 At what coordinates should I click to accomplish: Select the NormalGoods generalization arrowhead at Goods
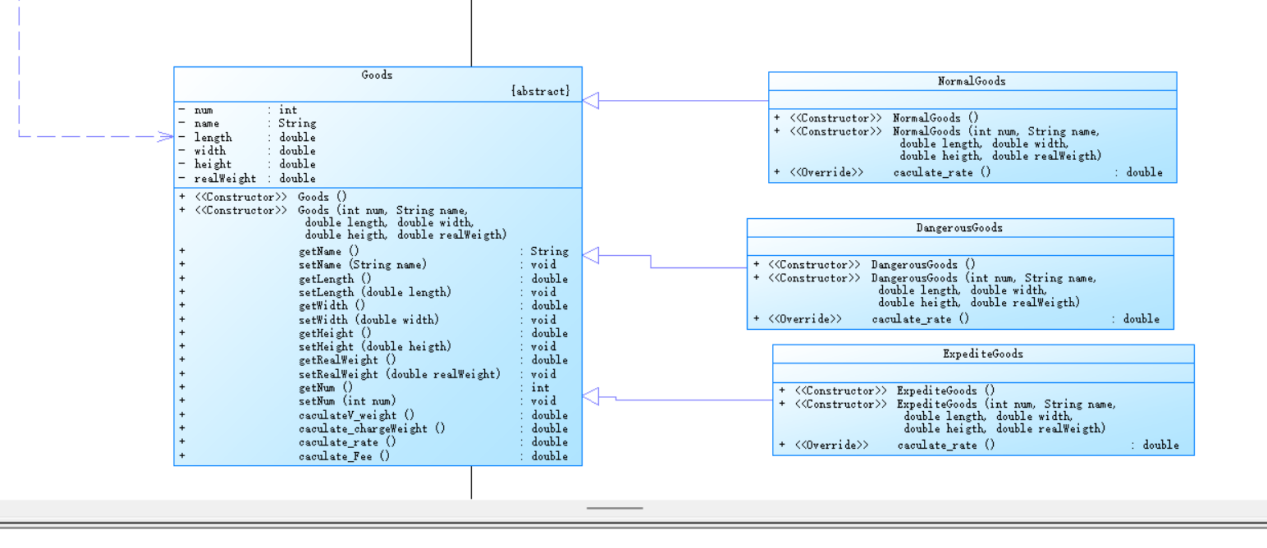[591, 100]
